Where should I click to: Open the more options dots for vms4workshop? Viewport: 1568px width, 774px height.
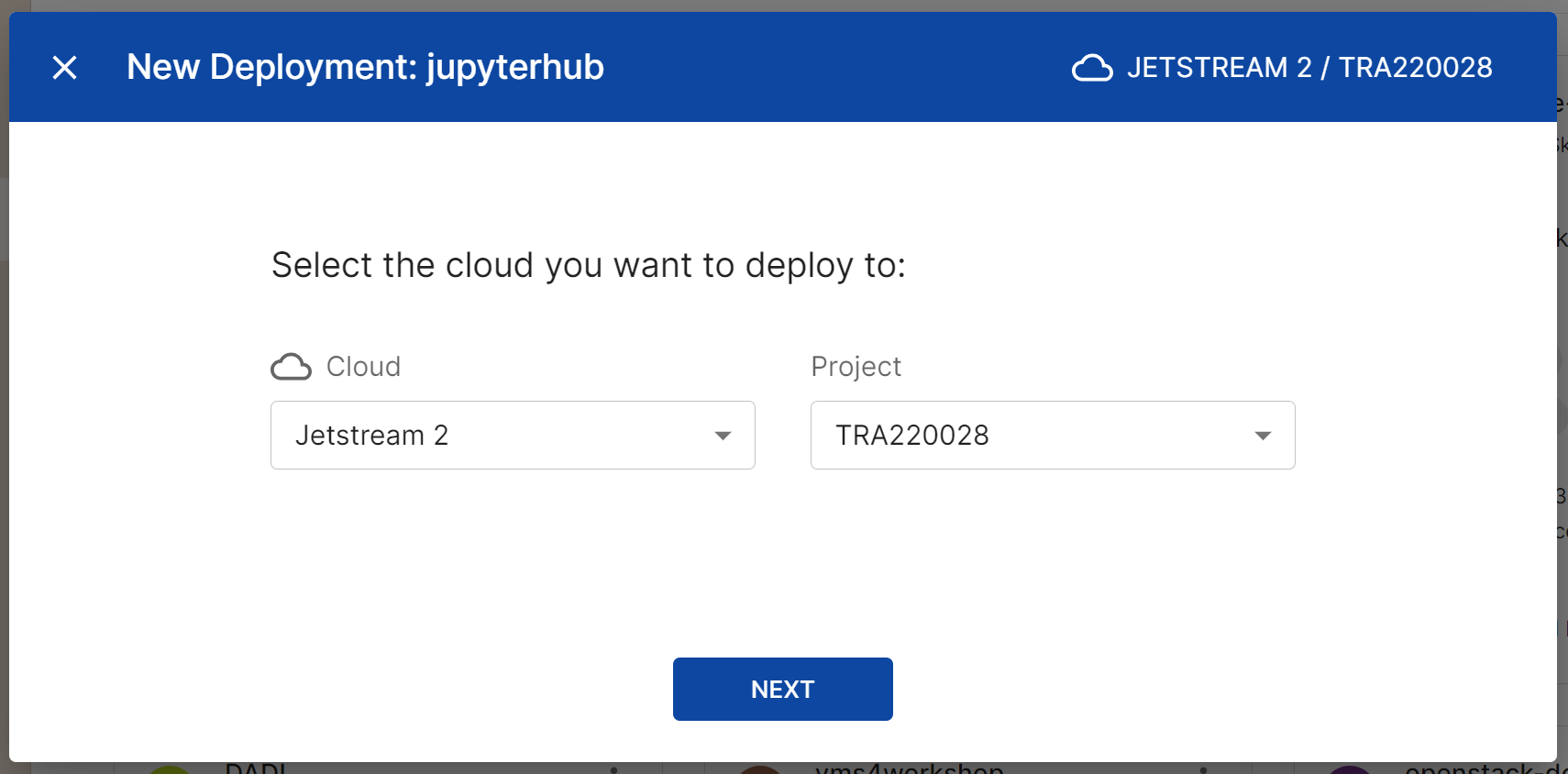coord(1203,768)
